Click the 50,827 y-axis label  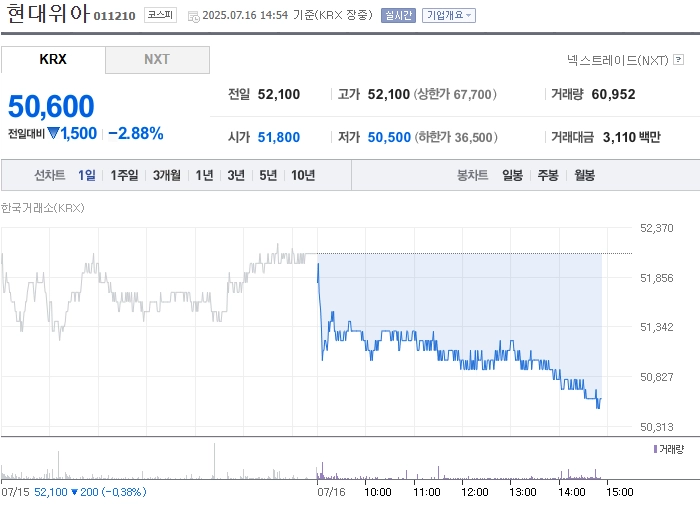657,377
